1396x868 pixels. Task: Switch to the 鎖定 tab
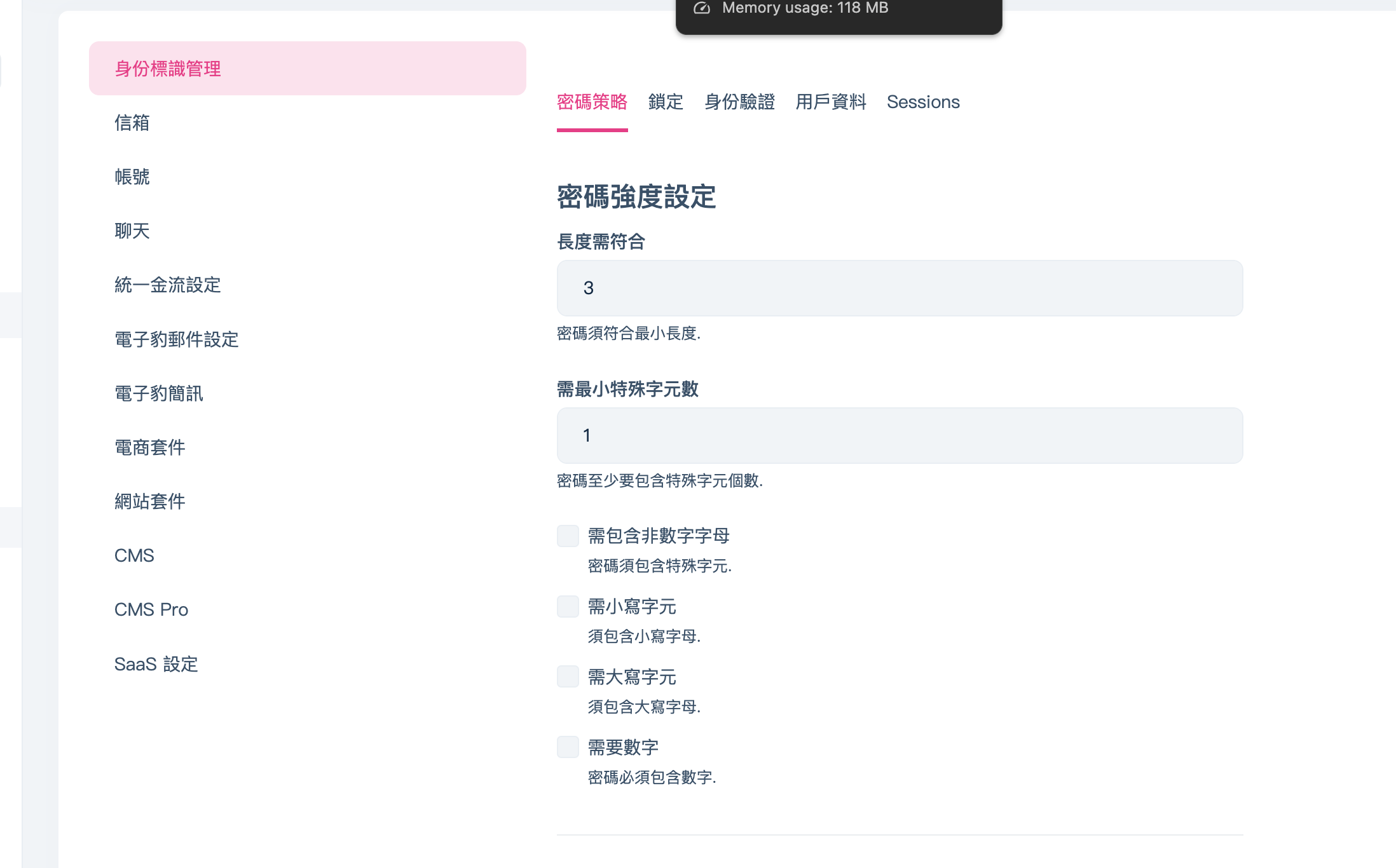[x=666, y=102]
